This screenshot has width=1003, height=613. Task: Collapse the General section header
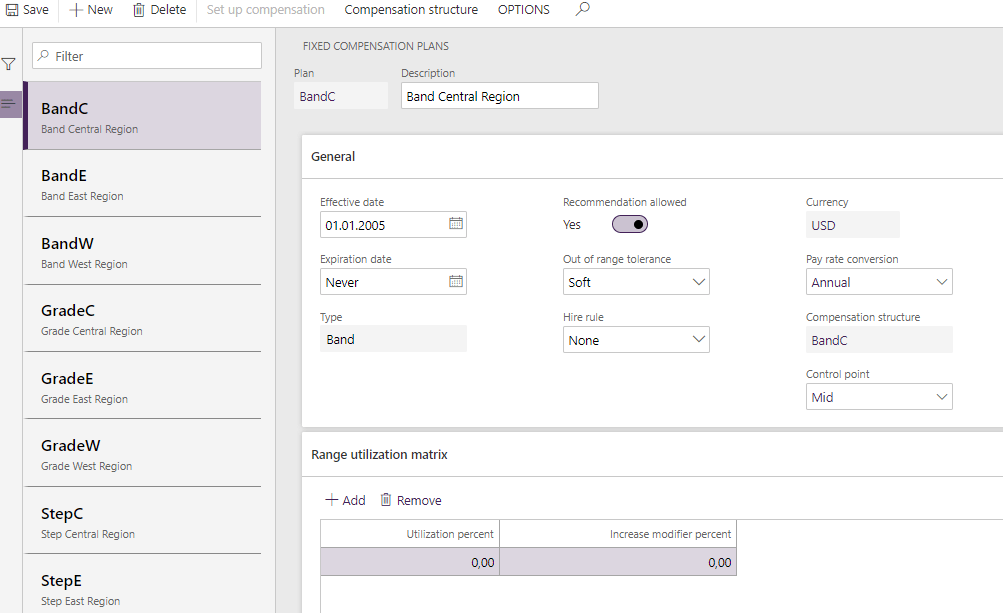[x=333, y=156]
